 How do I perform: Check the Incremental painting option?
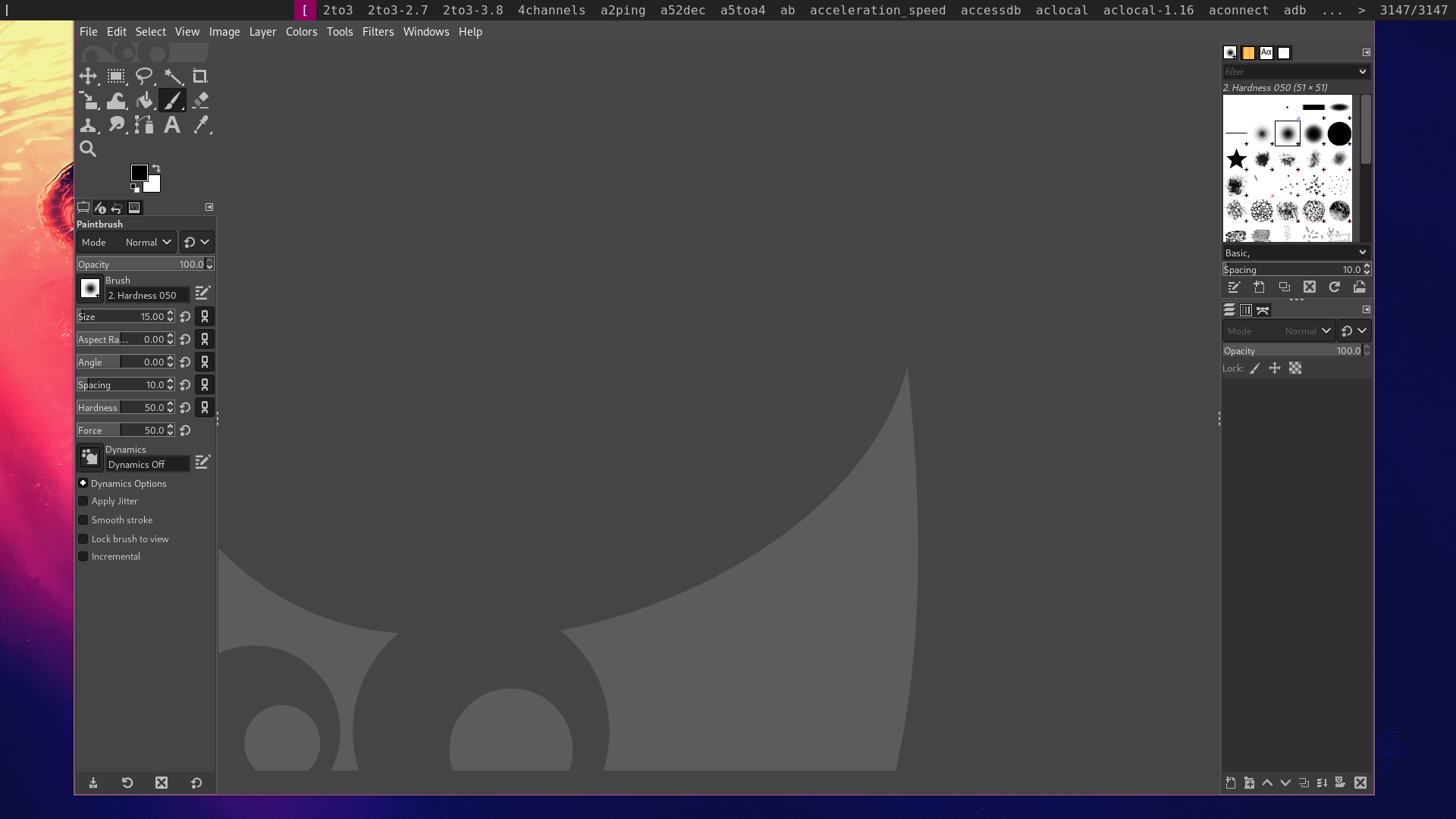click(83, 556)
